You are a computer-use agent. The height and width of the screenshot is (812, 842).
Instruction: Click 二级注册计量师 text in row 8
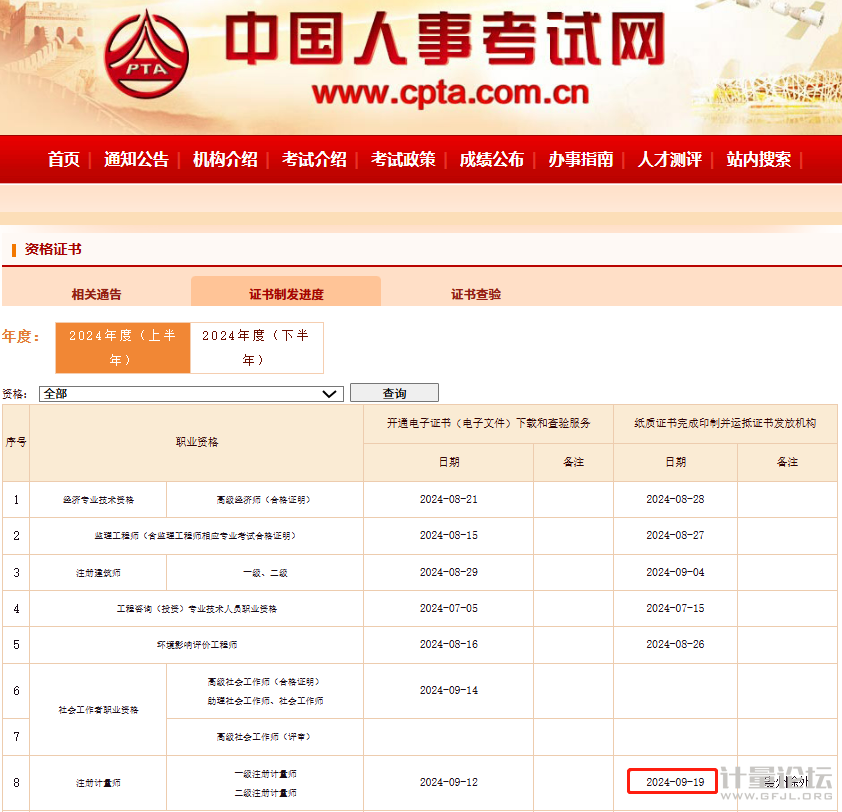click(x=265, y=793)
